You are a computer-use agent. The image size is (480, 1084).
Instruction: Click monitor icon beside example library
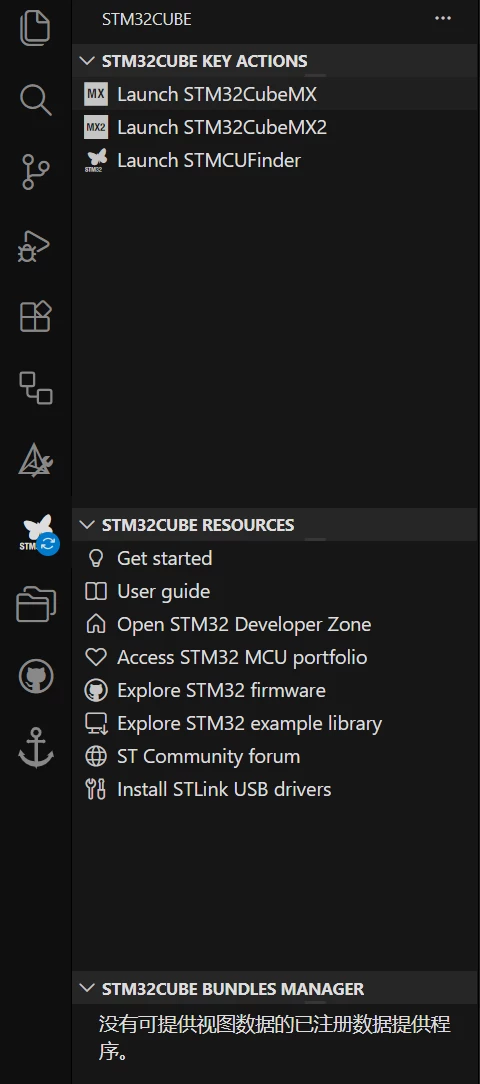coord(95,723)
